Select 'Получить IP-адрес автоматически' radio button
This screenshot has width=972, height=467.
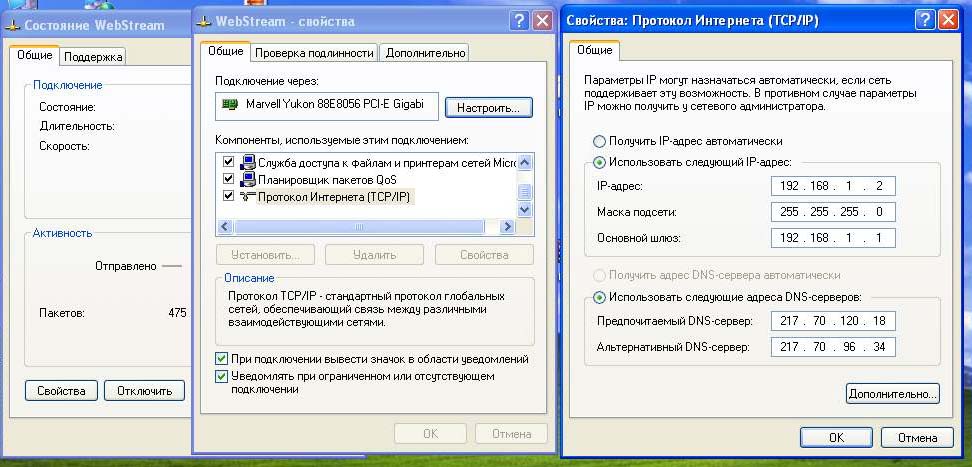[x=599, y=141]
